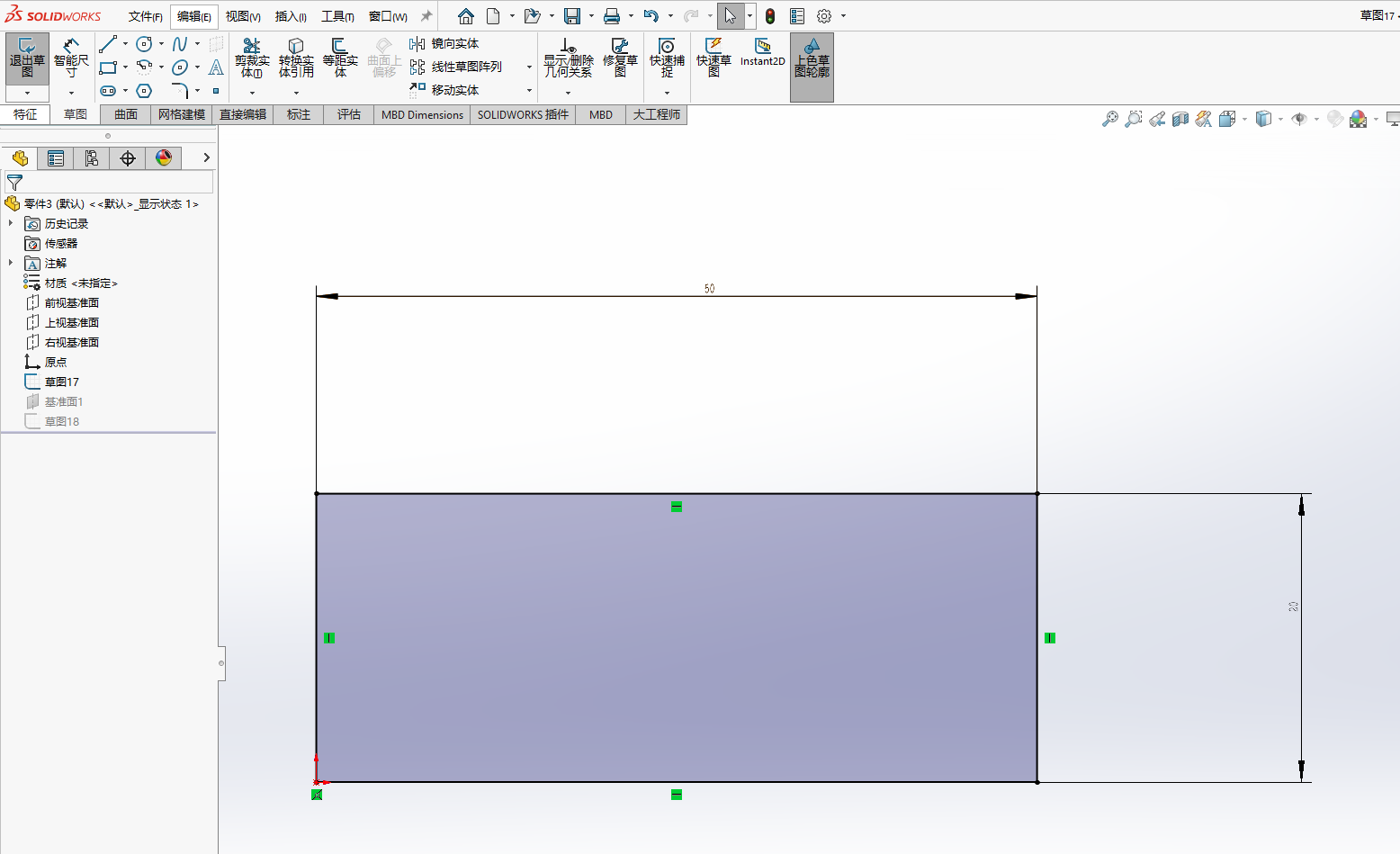Toggle the Hide/Show Items eye icon
The image size is (1400, 854).
pos(1298,119)
